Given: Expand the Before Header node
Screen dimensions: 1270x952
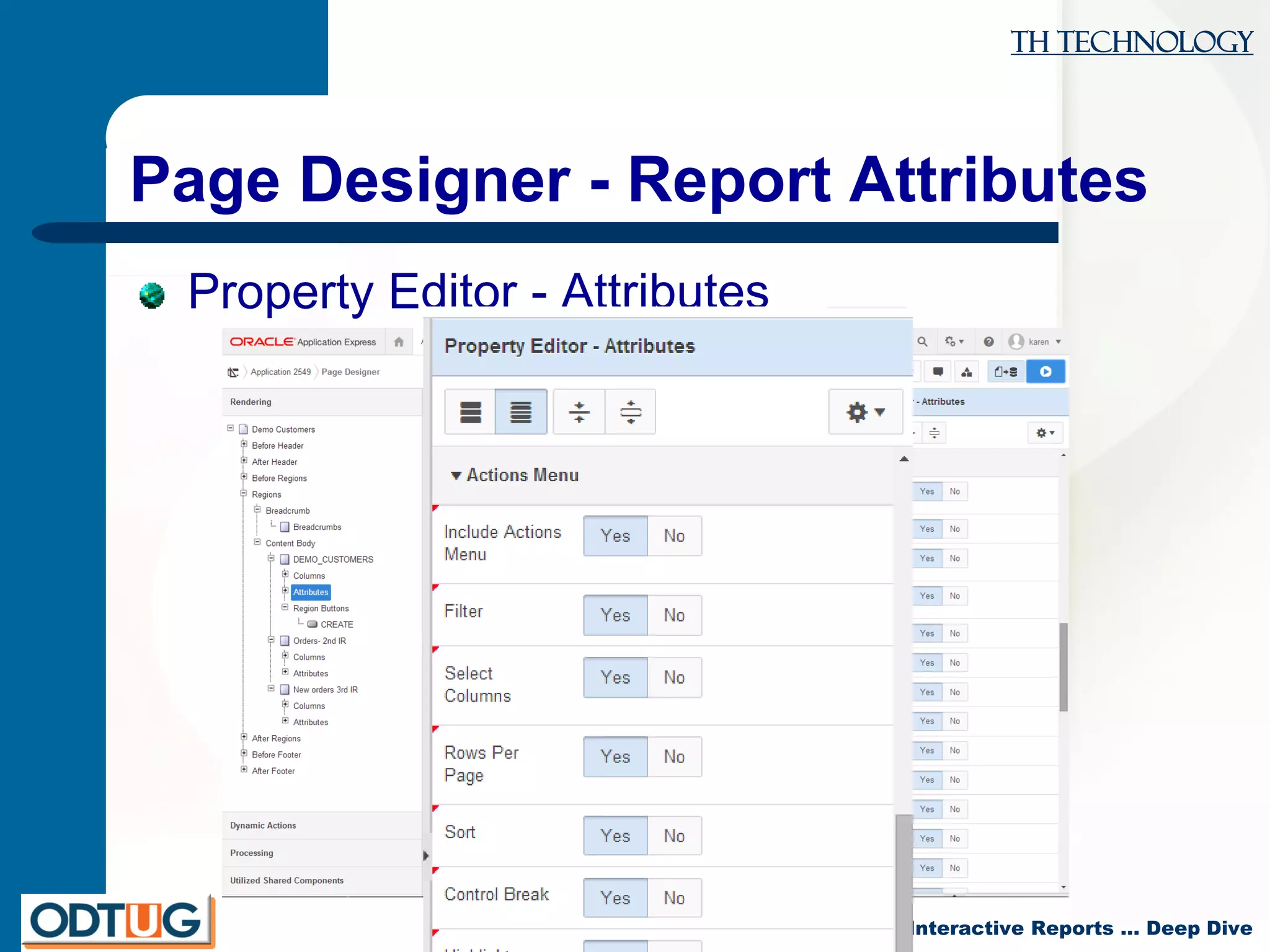Looking at the screenshot, I should pyautogui.click(x=244, y=444).
